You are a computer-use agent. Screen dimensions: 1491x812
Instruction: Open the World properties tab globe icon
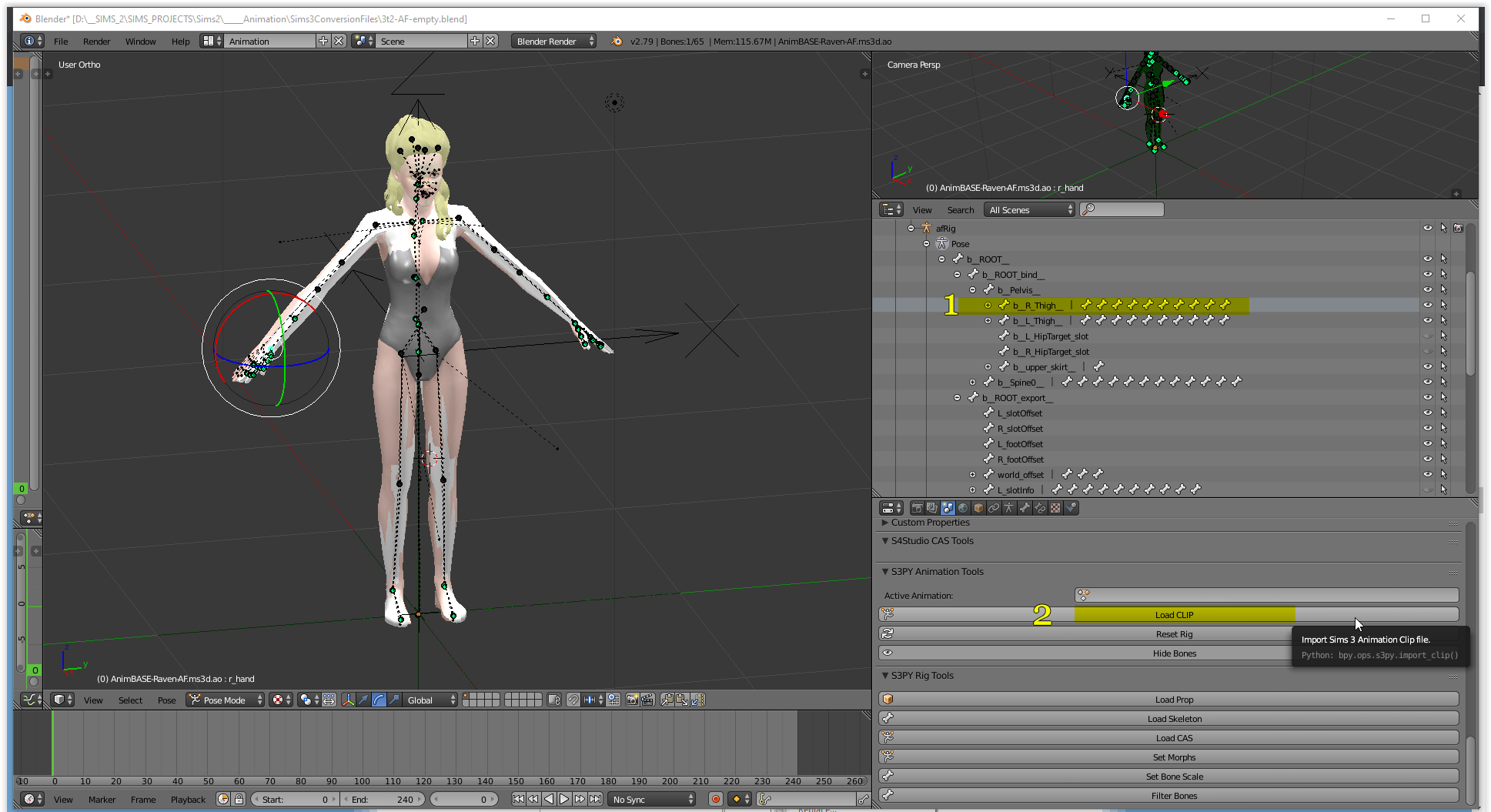pos(963,508)
